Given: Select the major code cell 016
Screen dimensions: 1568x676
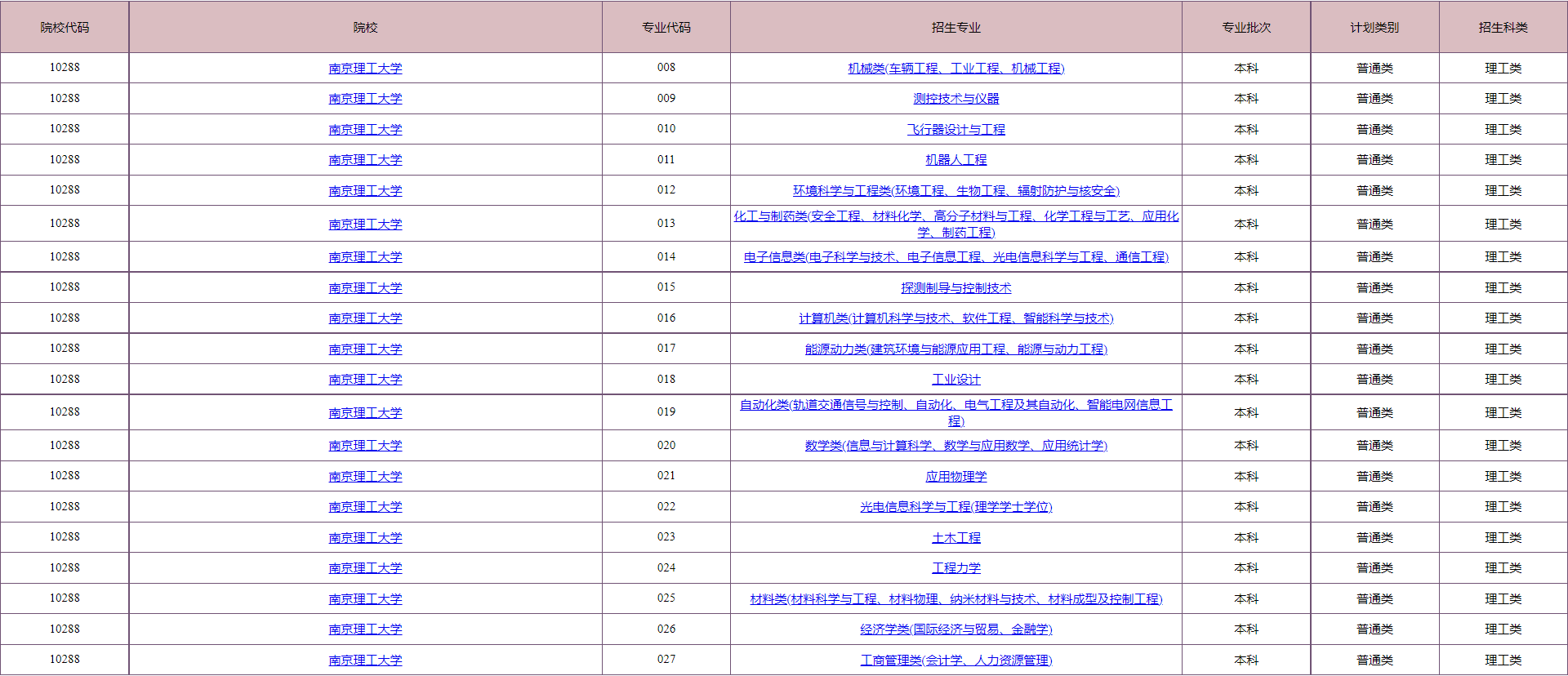Looking at the screenshot, I should 666,318.
